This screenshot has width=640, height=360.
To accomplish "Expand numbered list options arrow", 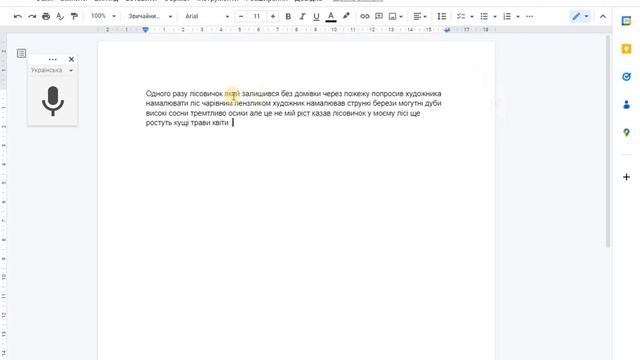I will tap(518, 16).
